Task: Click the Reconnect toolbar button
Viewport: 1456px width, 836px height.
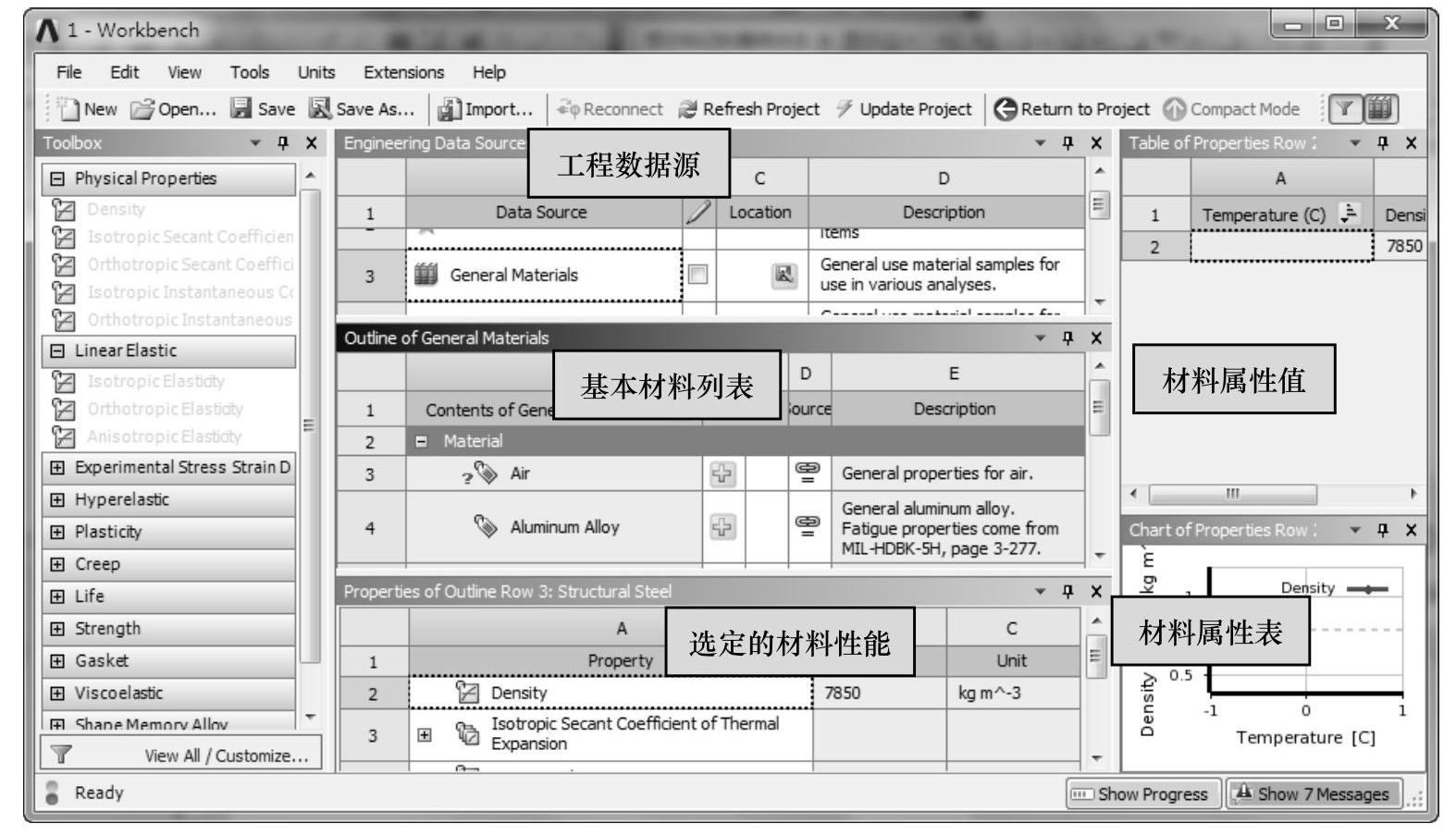Action: pyautogui.click(x=610, y=109)
